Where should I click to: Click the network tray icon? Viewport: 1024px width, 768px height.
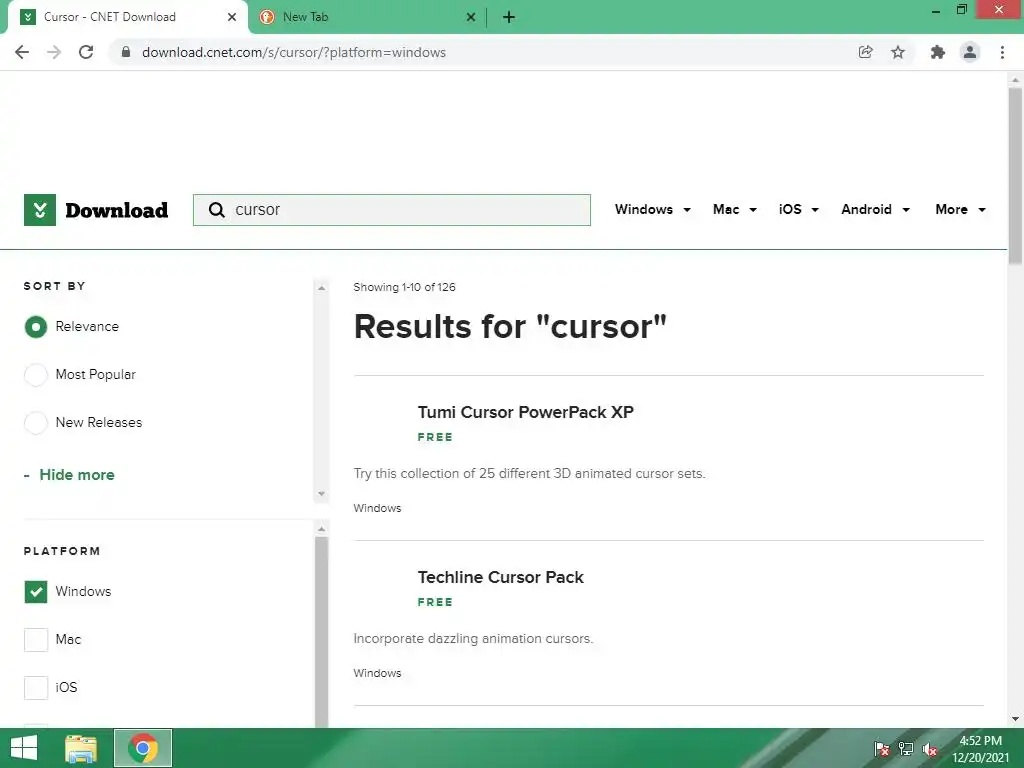pos(906,749)
